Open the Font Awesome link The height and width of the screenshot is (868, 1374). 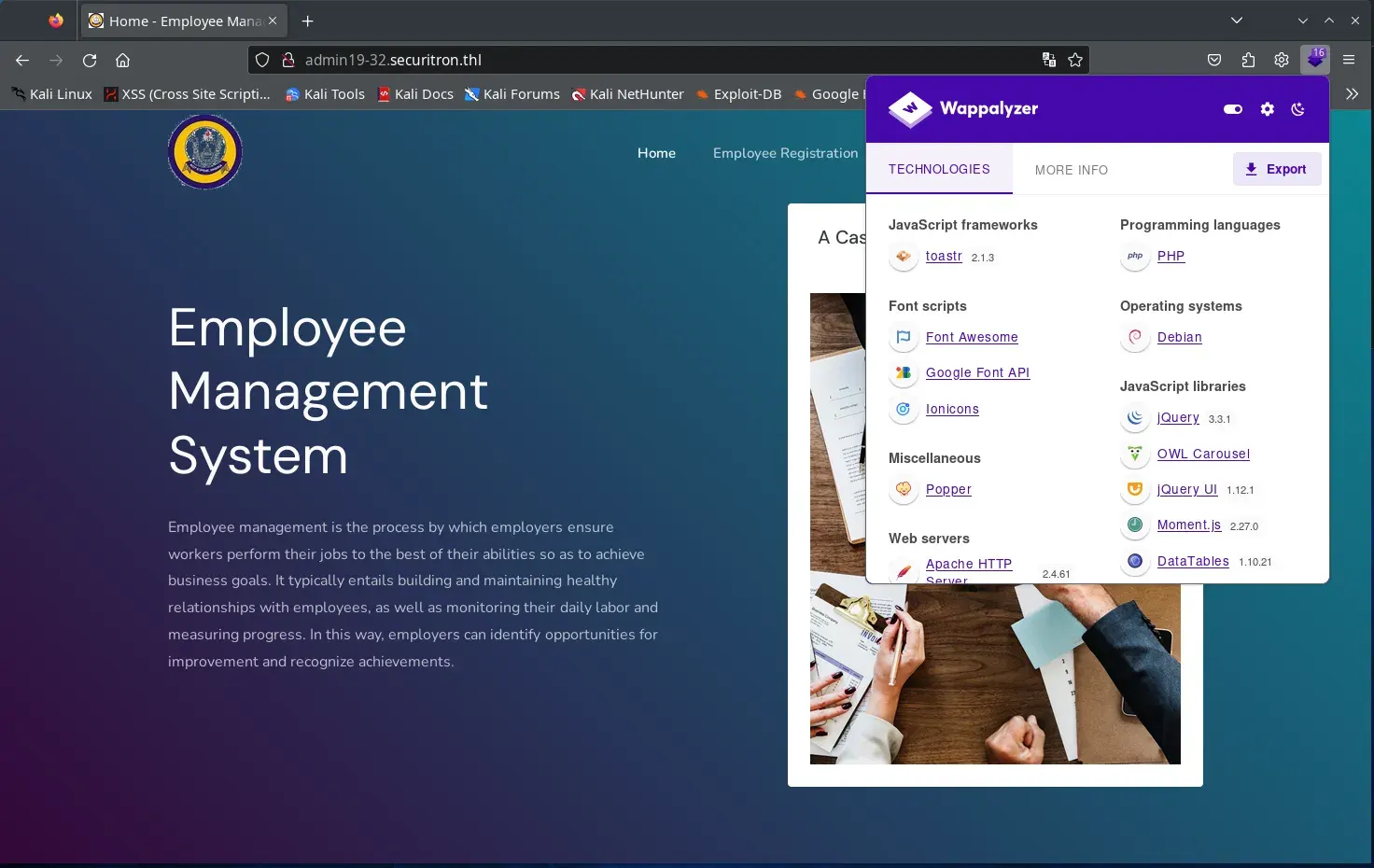972,337
